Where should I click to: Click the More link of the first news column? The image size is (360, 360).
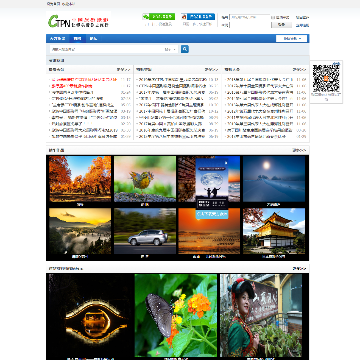coord(123,70)
